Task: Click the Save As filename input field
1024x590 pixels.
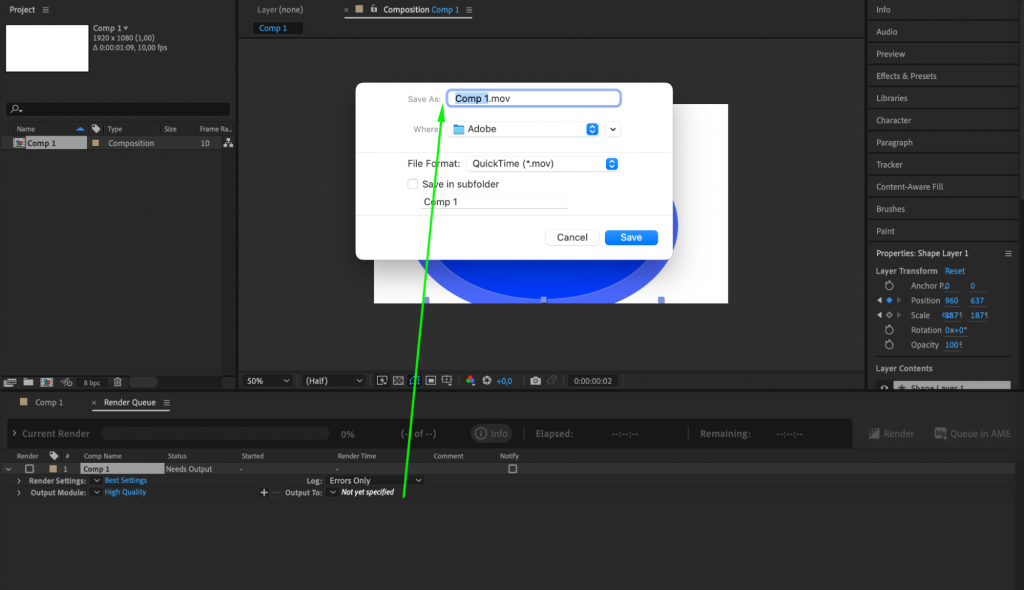Action: [x=533, y=98]
